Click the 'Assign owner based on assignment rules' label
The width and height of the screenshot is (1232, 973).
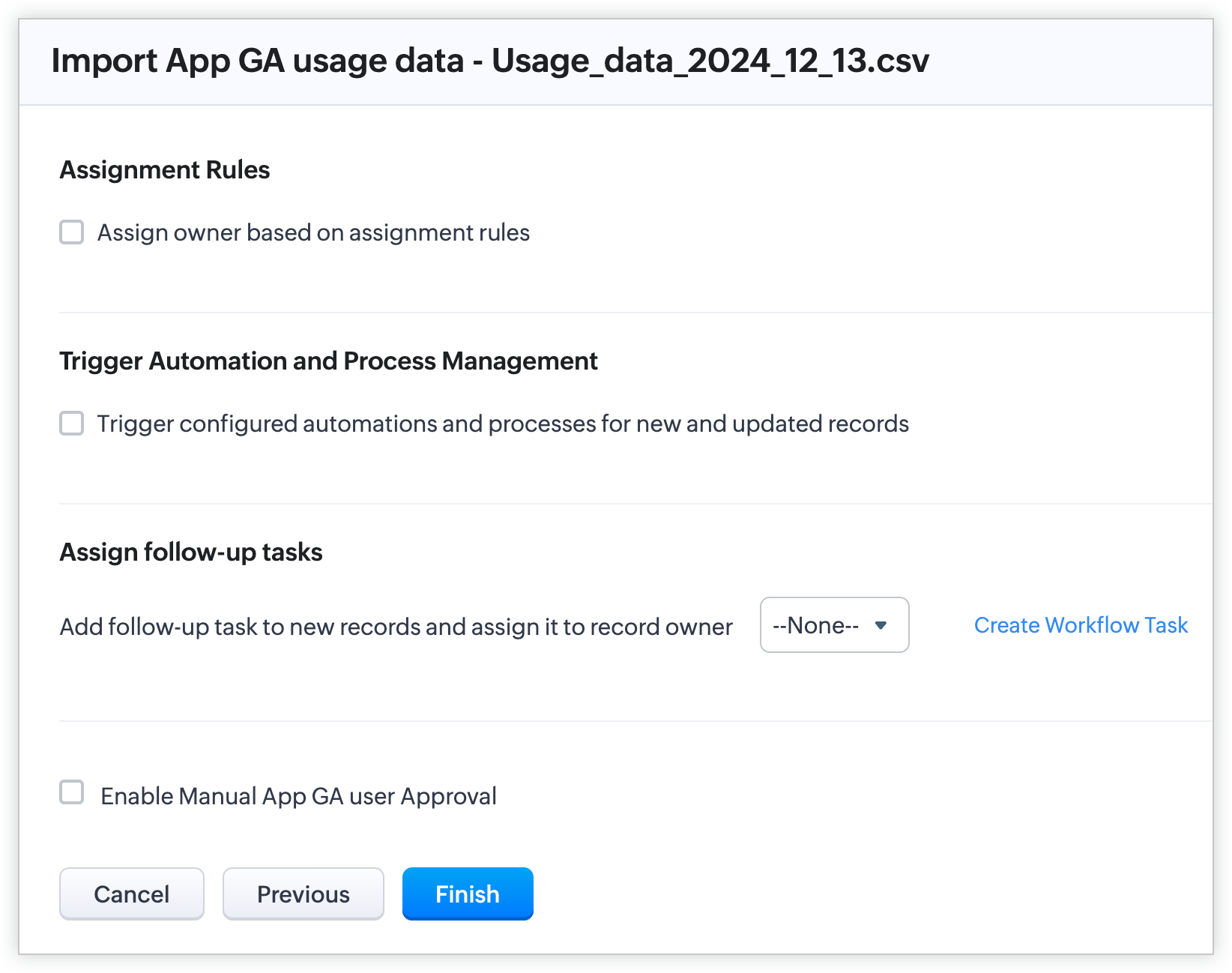point(313,233)
